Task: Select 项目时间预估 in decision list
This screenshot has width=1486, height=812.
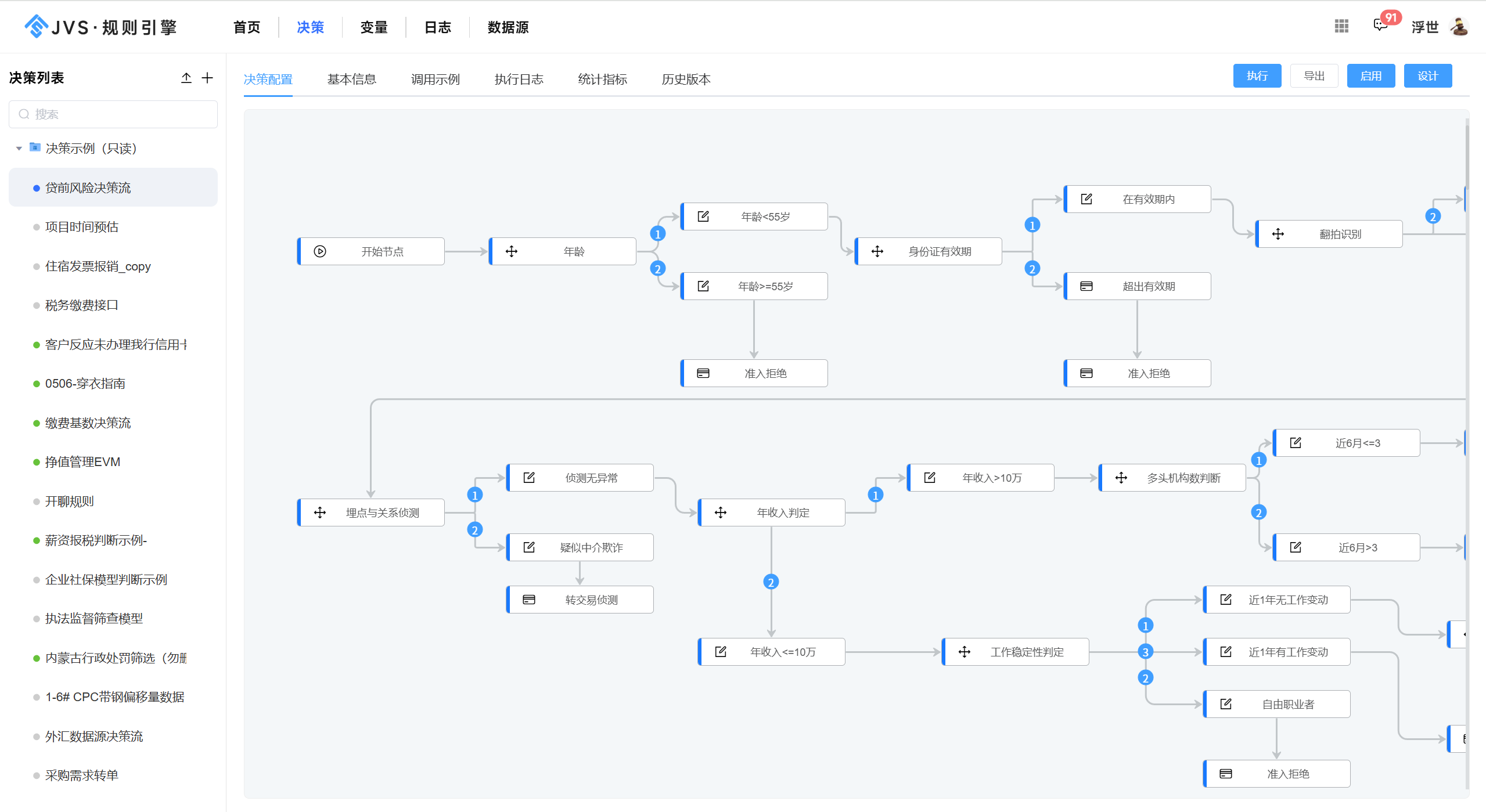Action: click(x=82, y=227)
